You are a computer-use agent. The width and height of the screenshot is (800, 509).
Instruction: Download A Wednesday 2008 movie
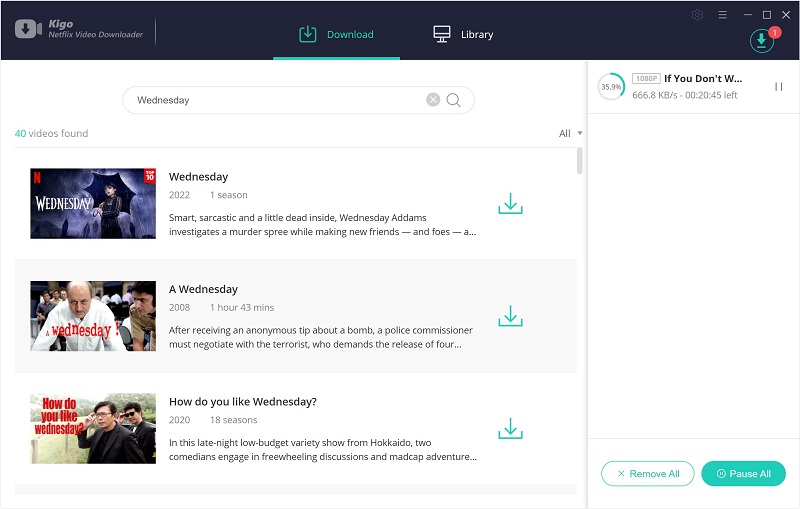coord(510,316)
